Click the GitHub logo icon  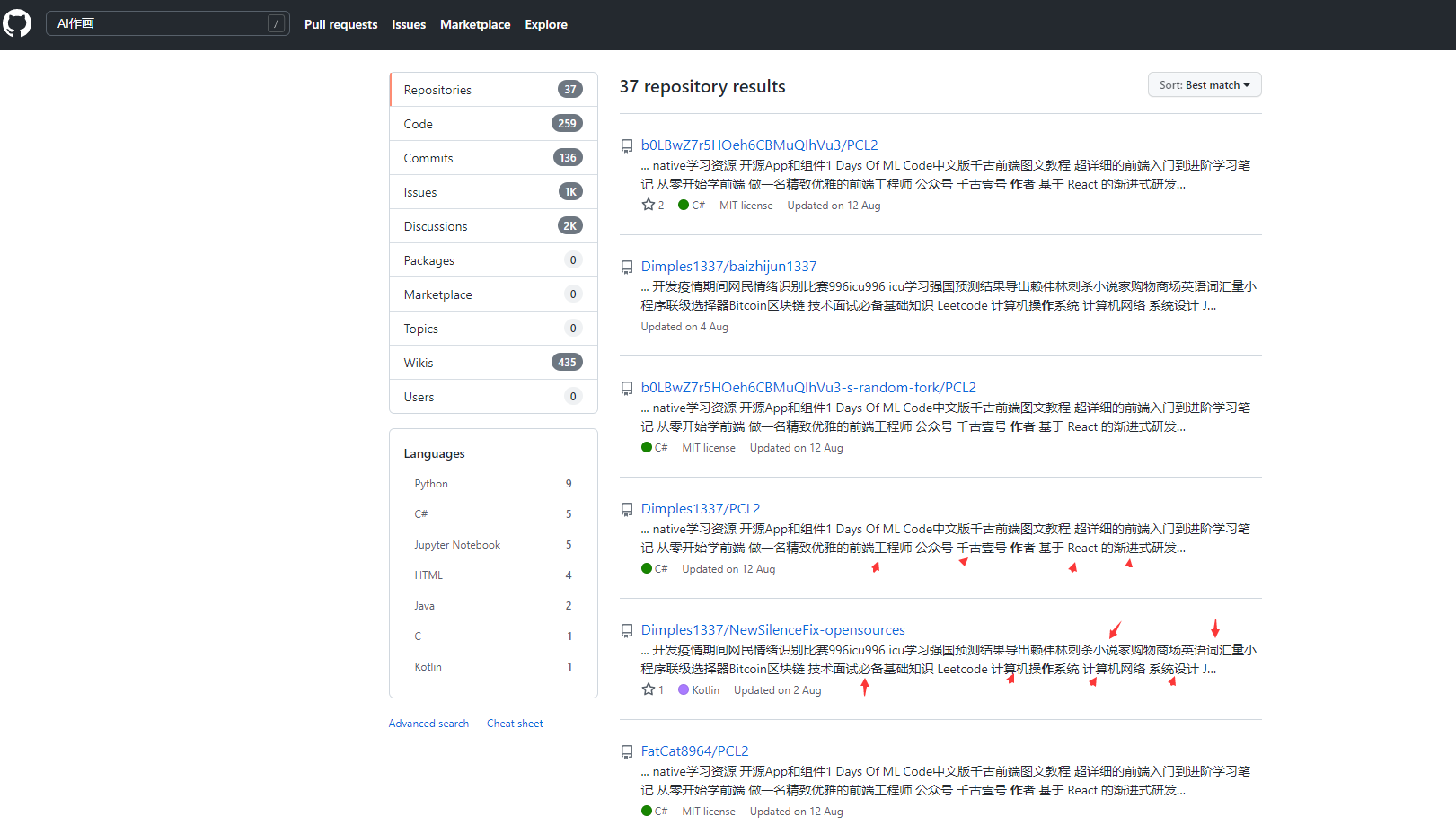pyautogui.click(x=18, y=22)
